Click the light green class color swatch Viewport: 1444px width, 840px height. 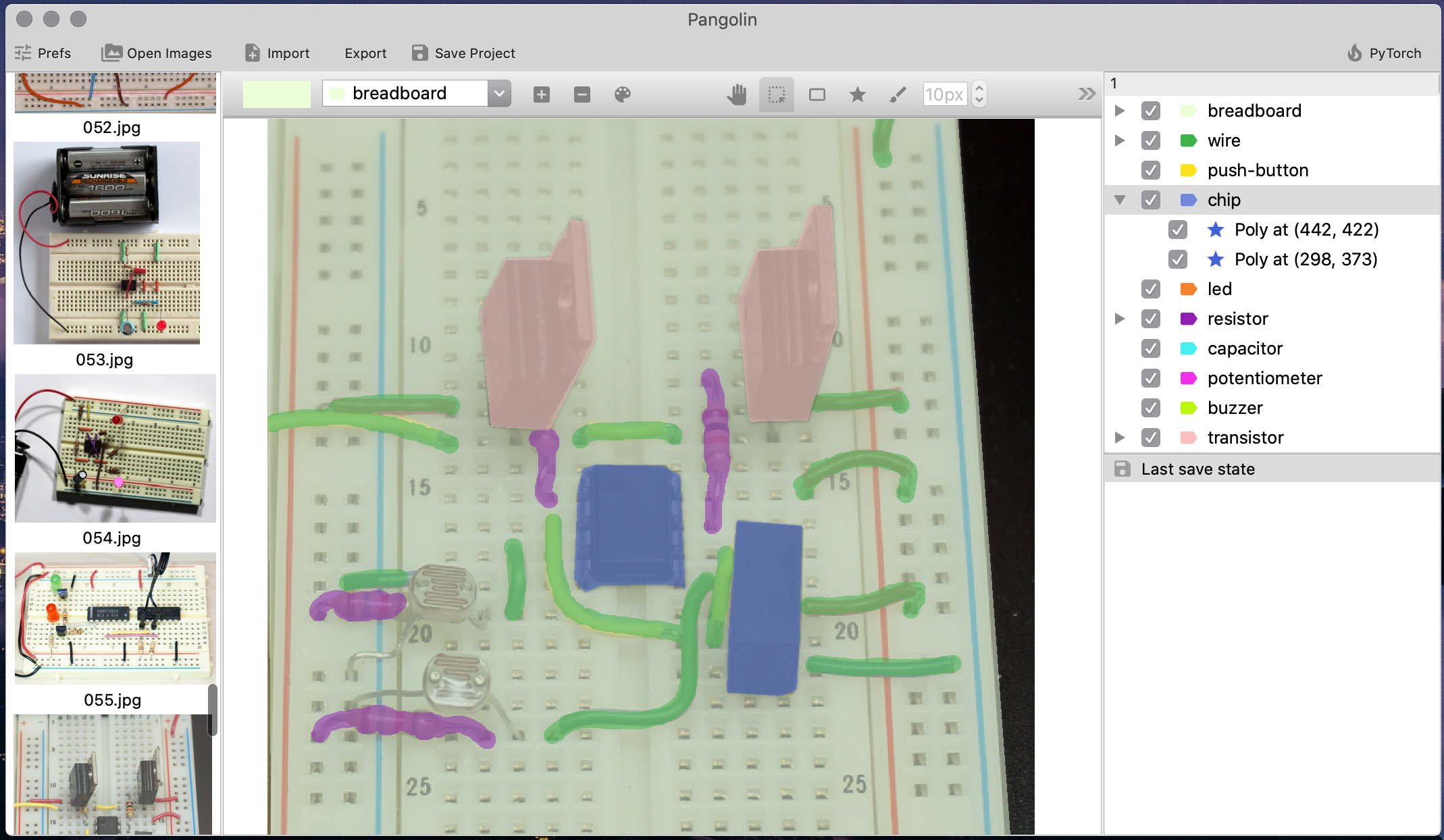click(x=276, y=94)
